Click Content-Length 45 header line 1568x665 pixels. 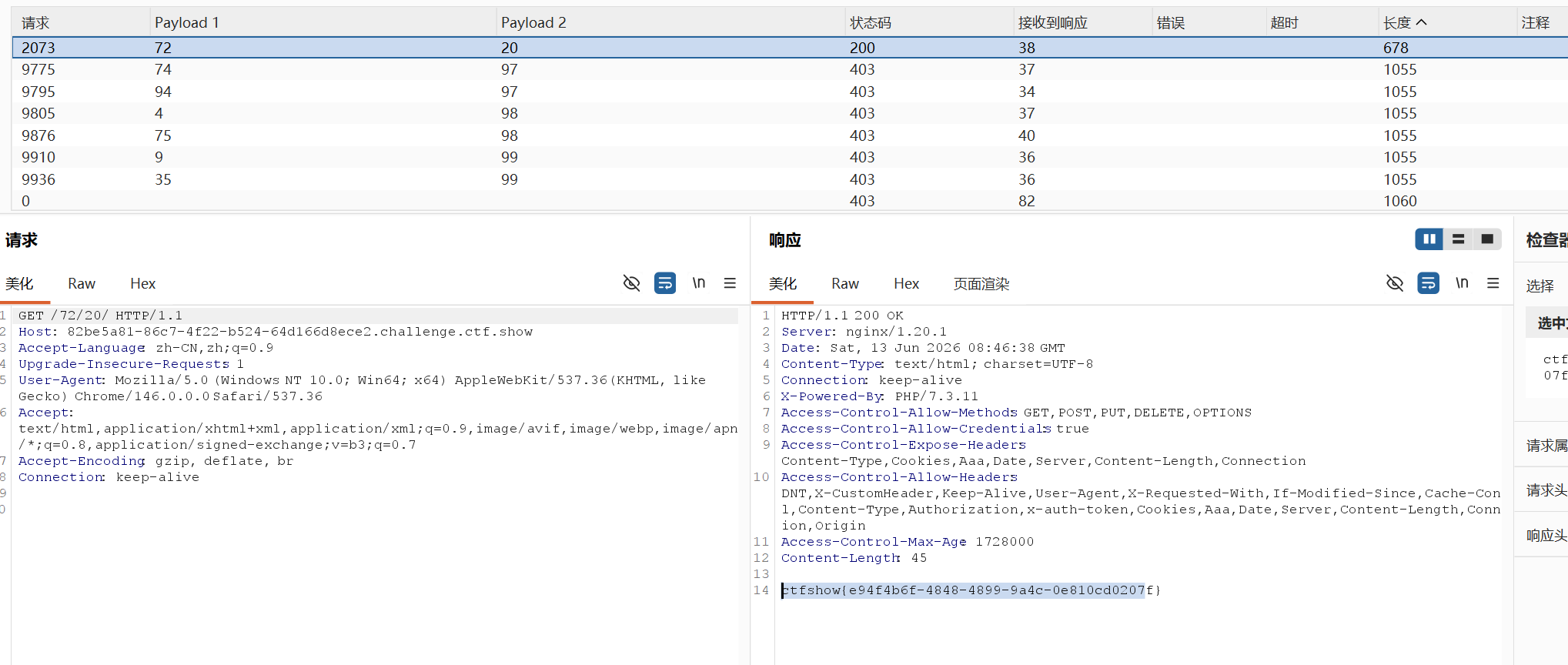tap(854, 558)
